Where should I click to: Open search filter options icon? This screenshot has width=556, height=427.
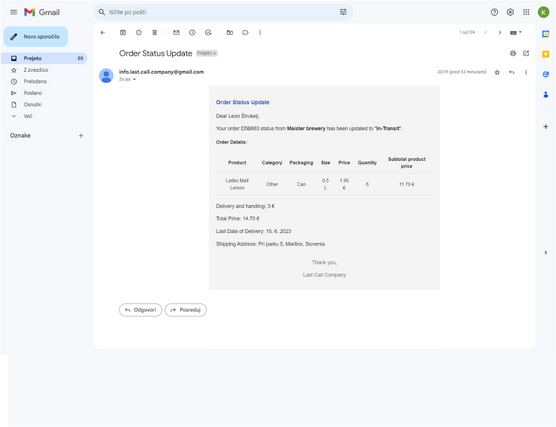pyautogui.click(x=343, y=12)
